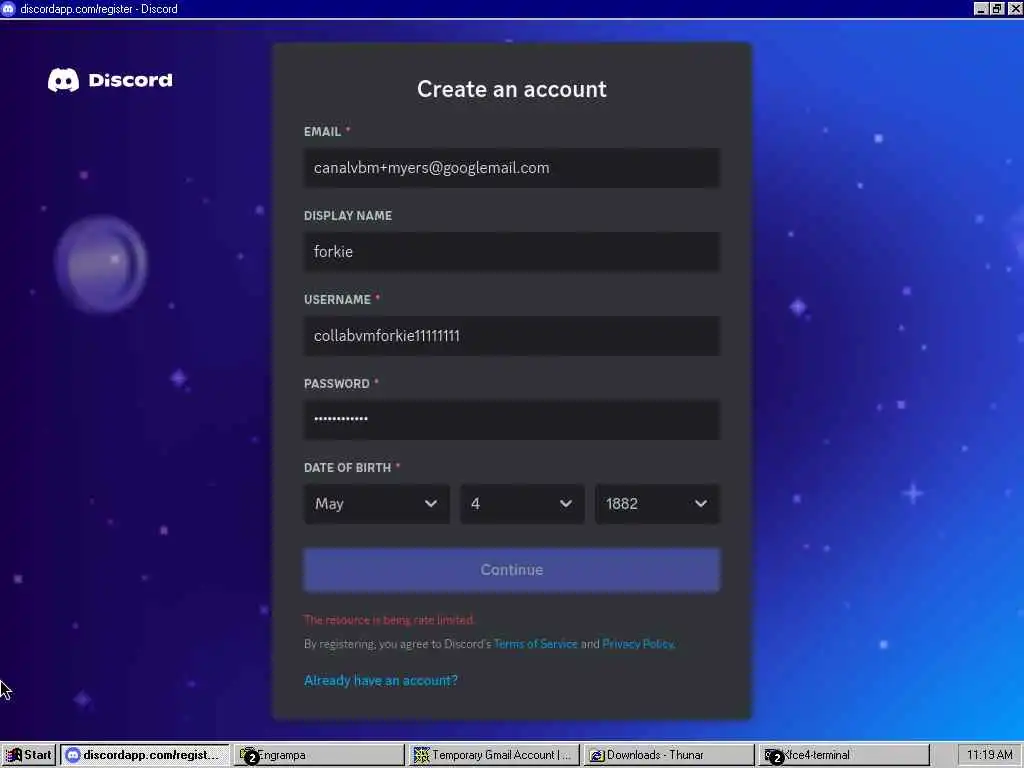Click the rate limited error message

pos(389,620)
